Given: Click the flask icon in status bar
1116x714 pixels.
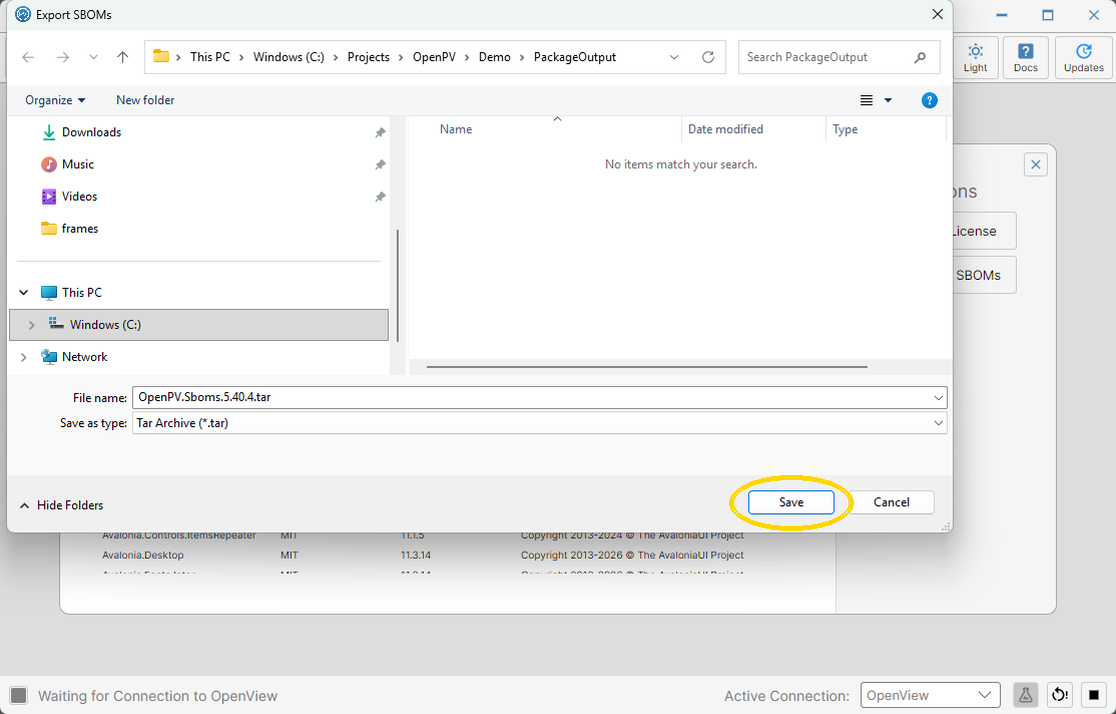Looking at the screenshot, I should [1026, 695].
